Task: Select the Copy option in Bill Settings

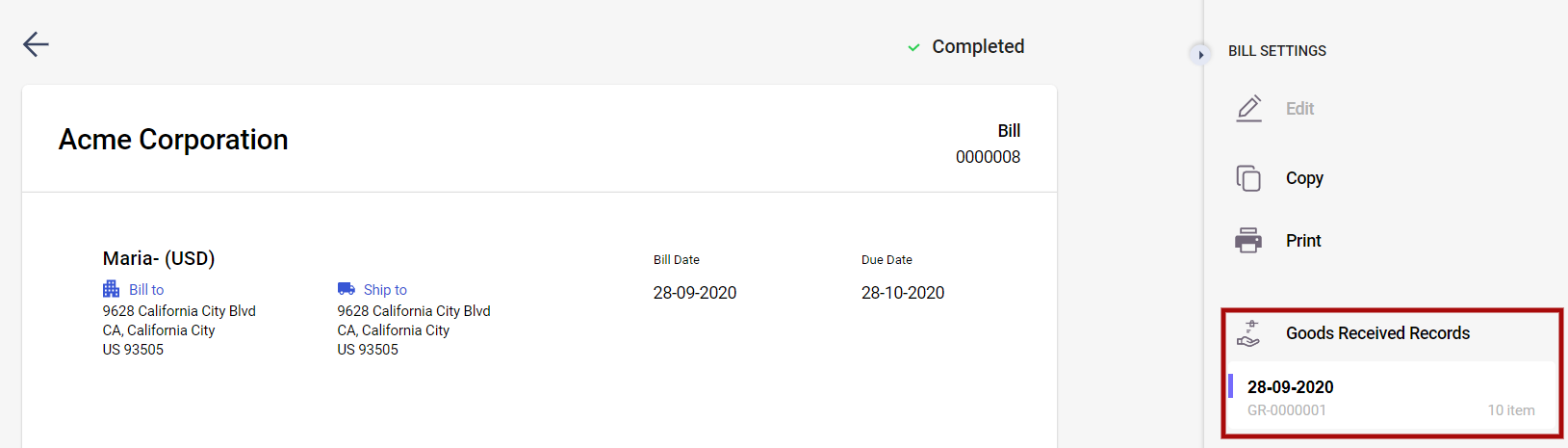Action: (x=1304, y=178)
